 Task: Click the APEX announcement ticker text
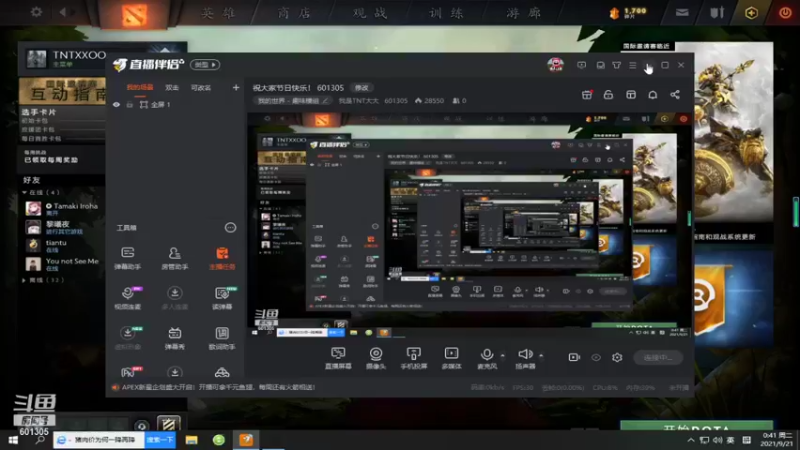[x=218, y=387]
